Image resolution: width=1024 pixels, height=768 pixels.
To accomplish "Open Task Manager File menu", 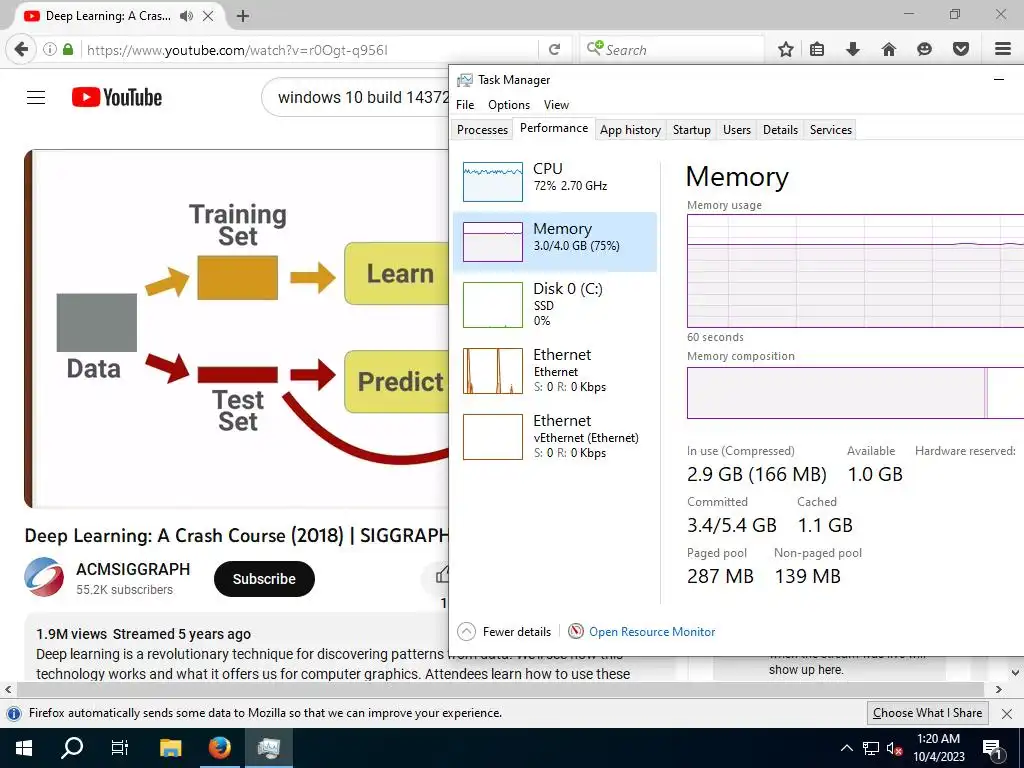I will 465,105.
